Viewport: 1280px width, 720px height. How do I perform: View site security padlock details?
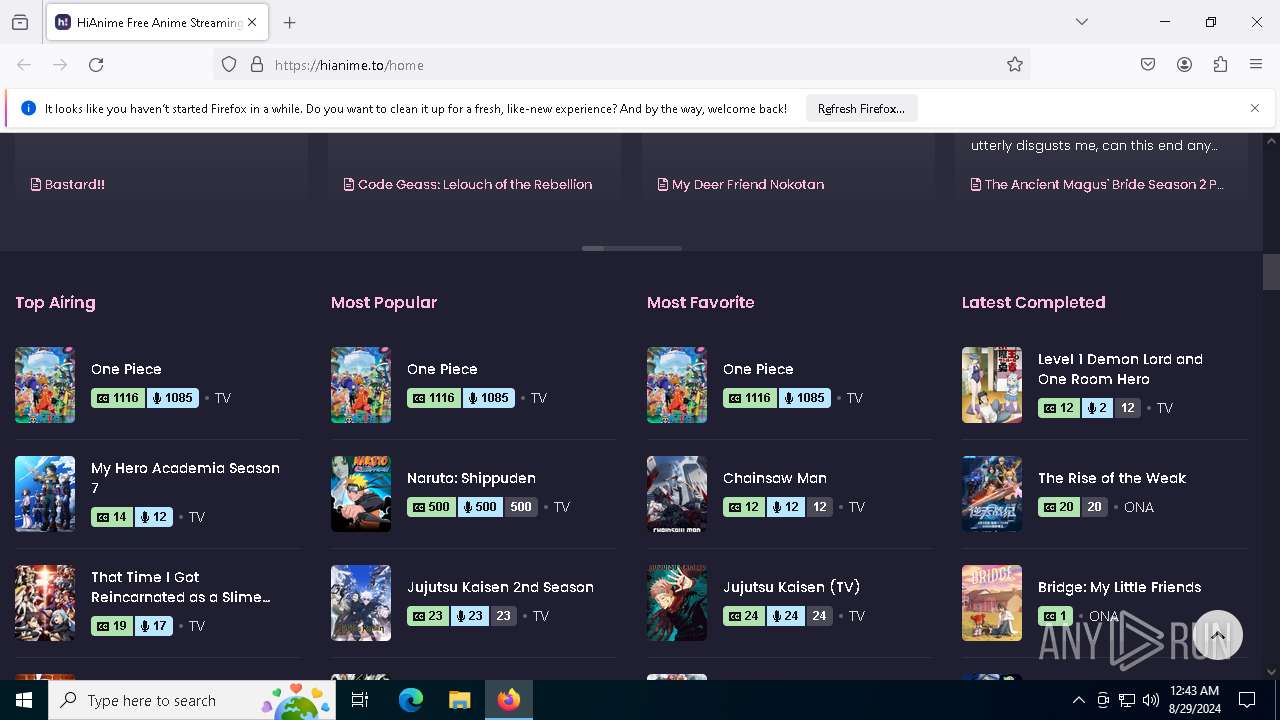(257, 65)
